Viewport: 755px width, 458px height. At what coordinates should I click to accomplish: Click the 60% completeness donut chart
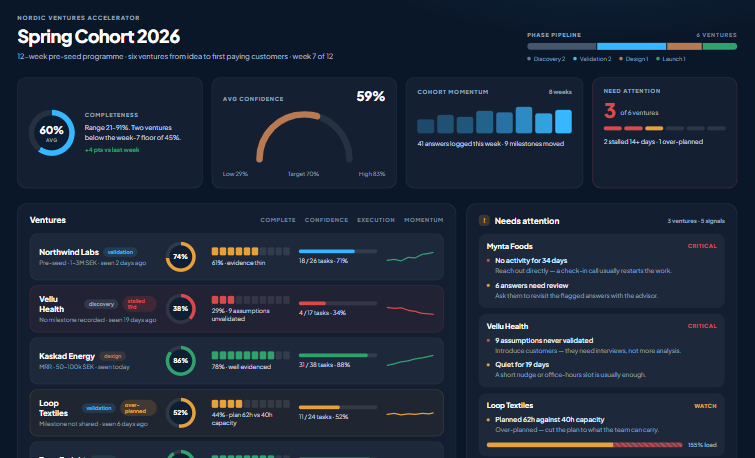[x=52, y=133]
